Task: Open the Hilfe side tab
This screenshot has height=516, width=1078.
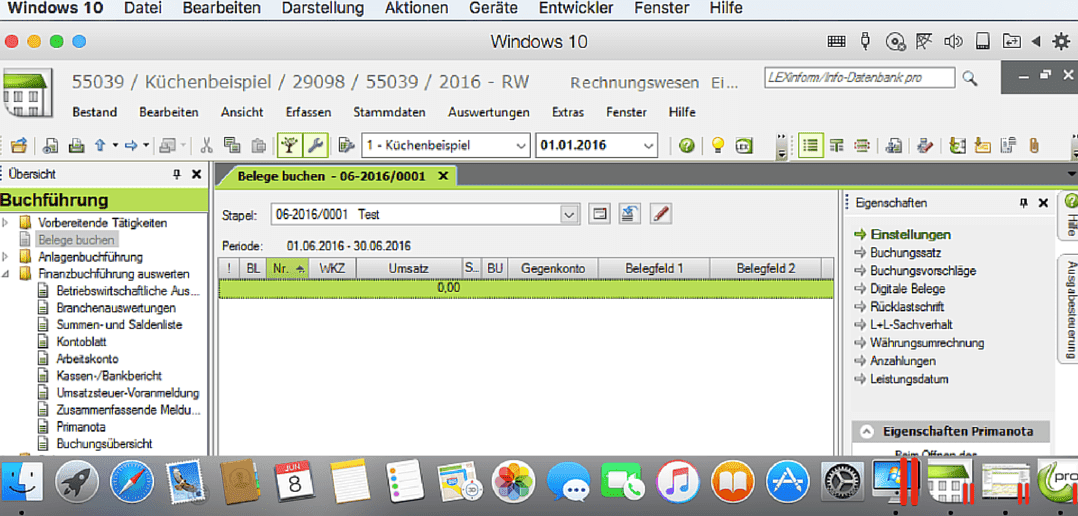Action: pos(1069,216)
